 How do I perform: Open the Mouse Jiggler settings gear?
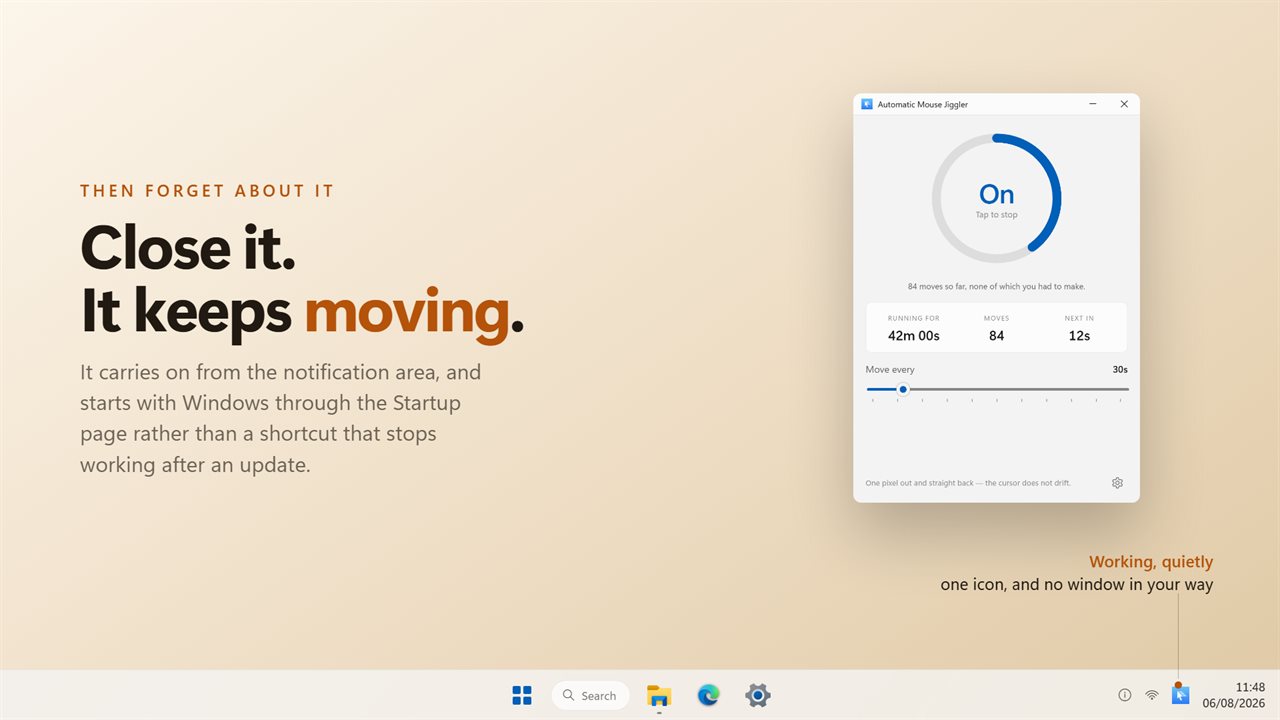(x=1117, y=483)
